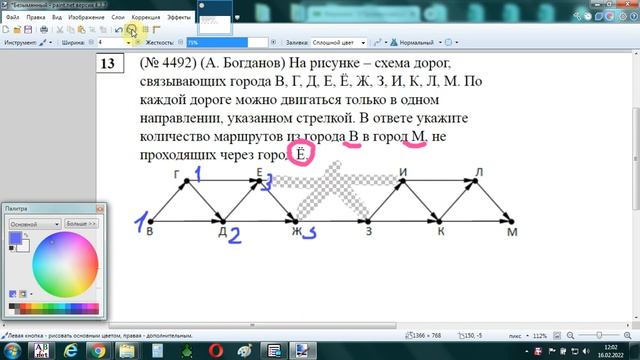
Task: Toggle the rulers icon
Action: 156,29
